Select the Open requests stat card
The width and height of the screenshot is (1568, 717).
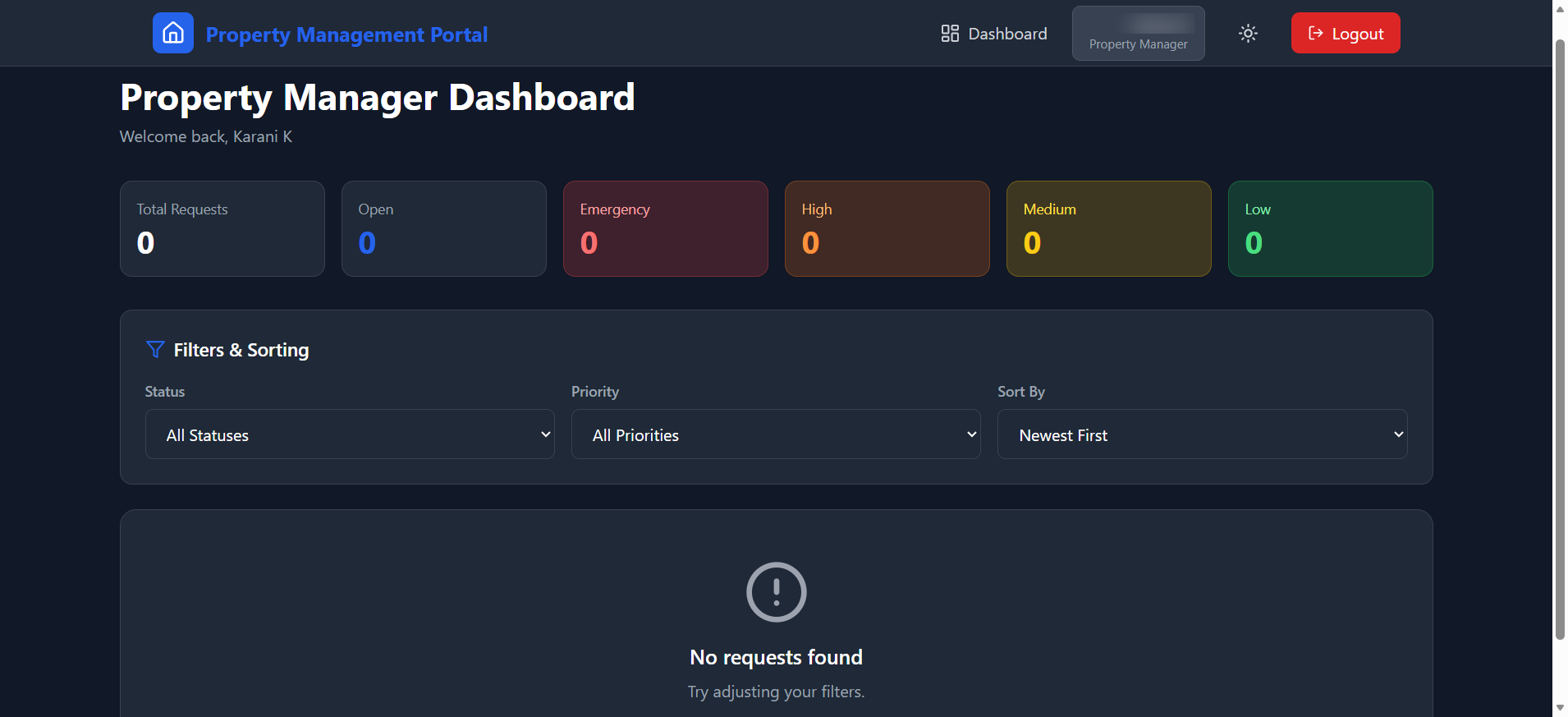point(444,229)
